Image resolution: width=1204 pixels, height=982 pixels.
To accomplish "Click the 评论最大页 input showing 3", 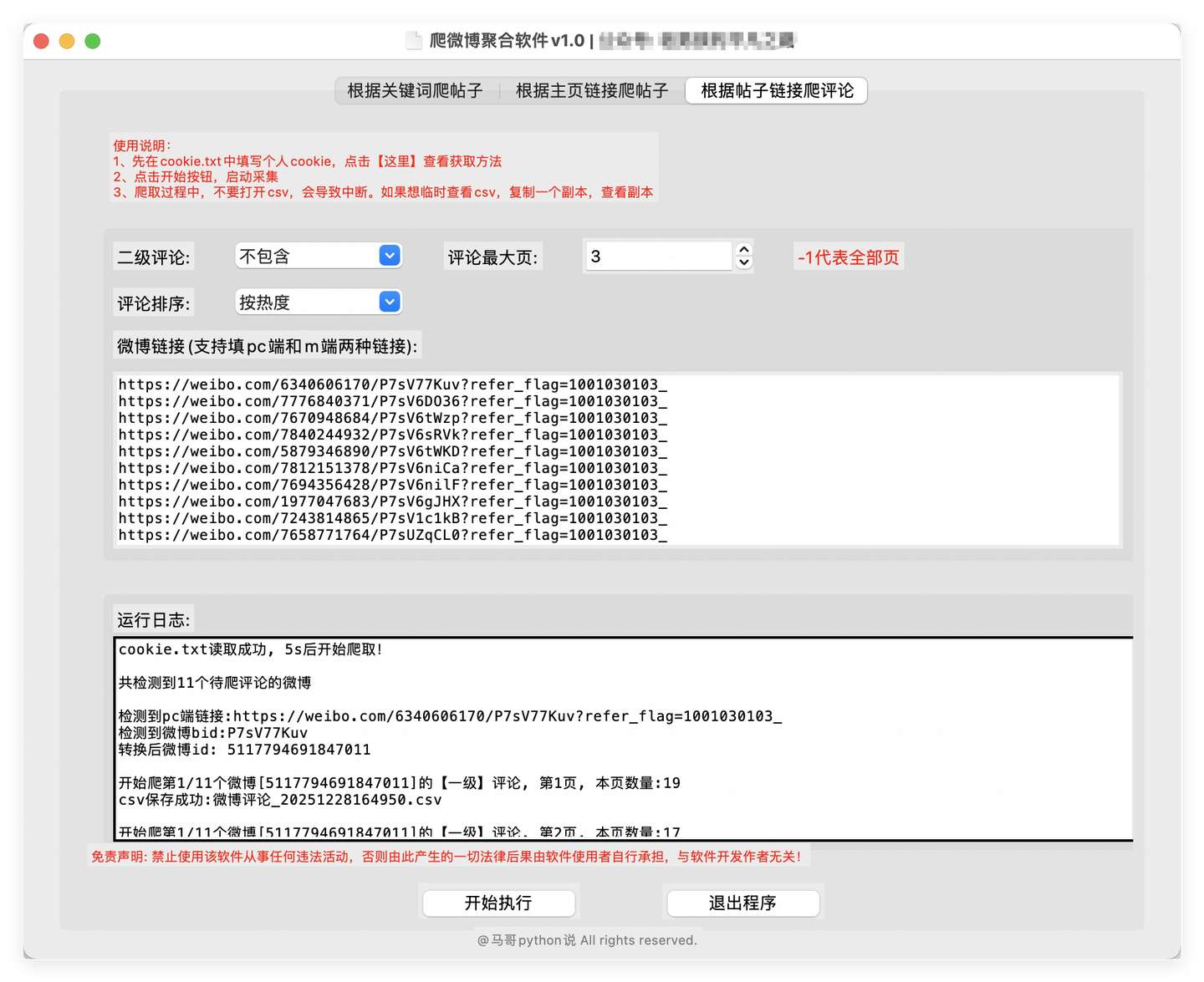I will (x=658, y=256).
